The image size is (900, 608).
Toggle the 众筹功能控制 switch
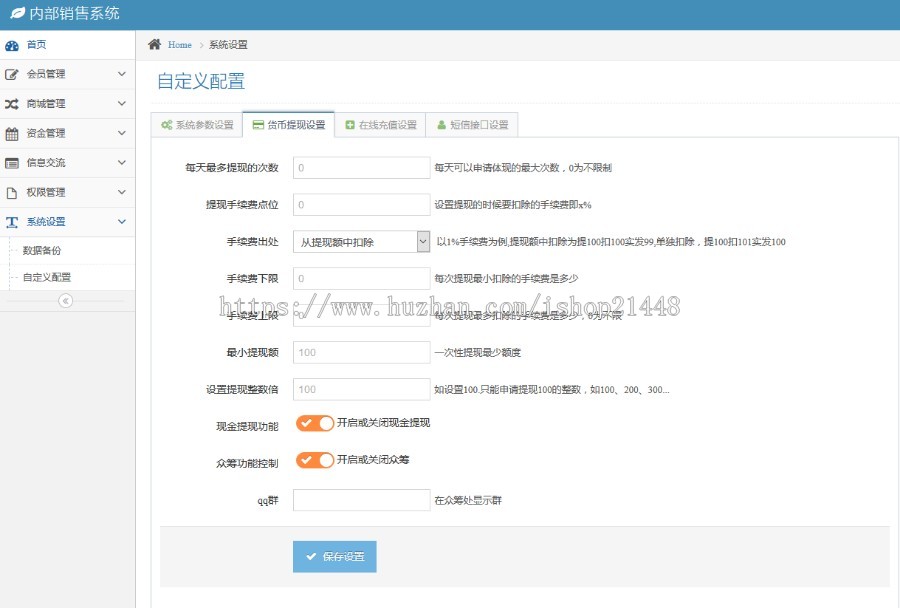tap(314, 460)
